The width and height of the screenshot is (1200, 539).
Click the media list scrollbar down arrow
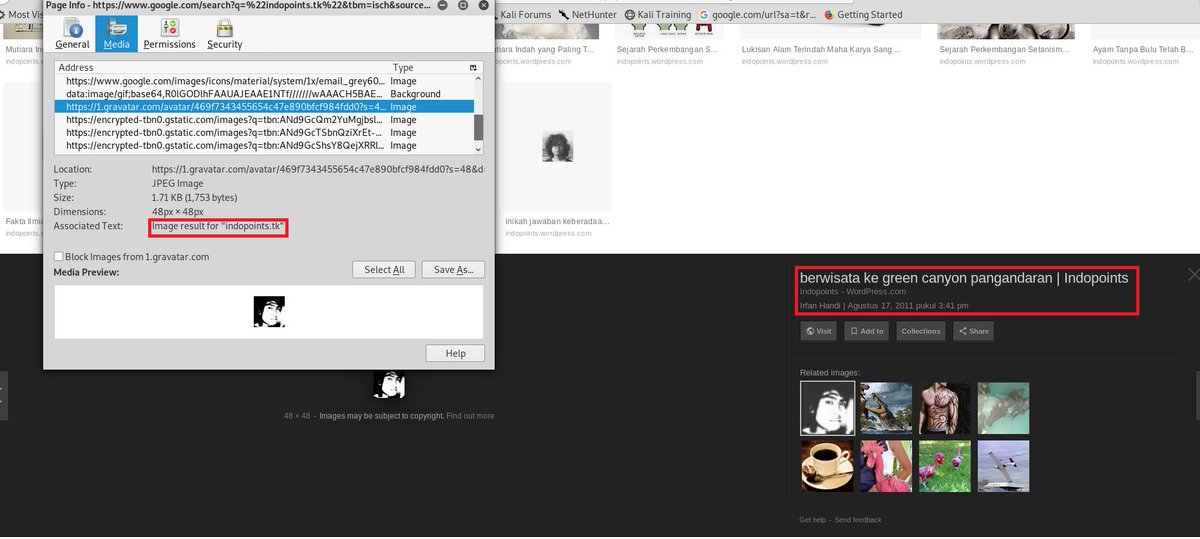click(x=479, y=148)
